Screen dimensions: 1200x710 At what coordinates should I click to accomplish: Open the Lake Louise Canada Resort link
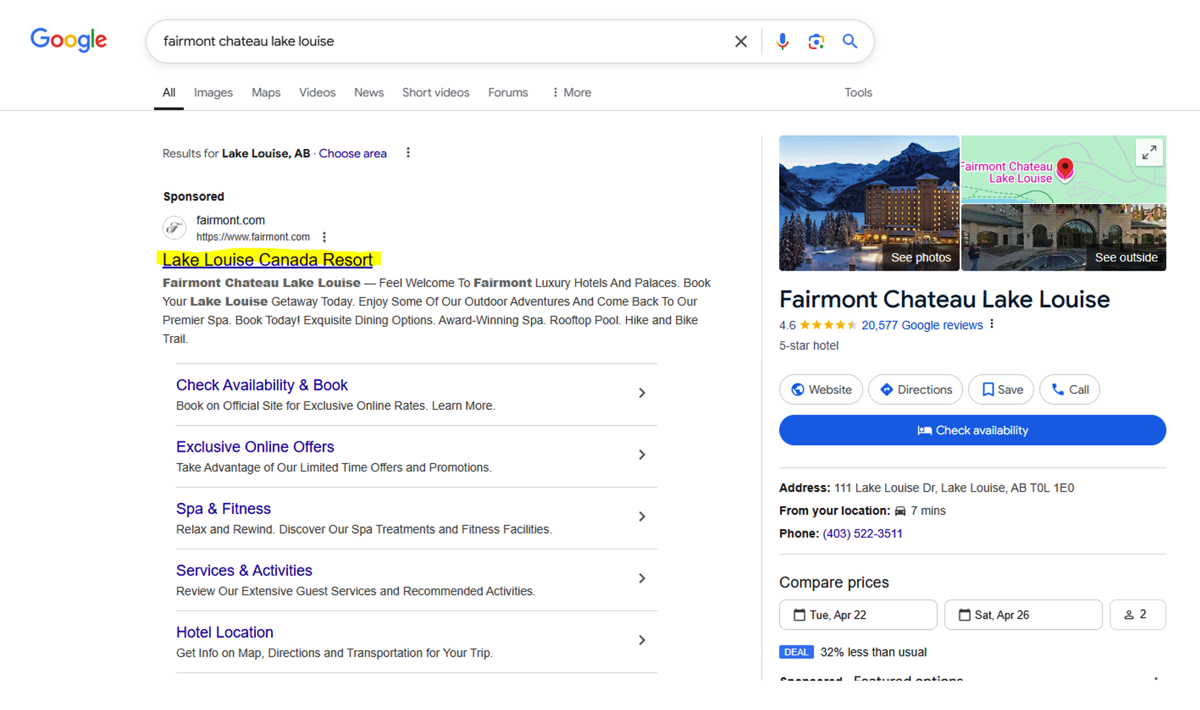click(267, 260)
